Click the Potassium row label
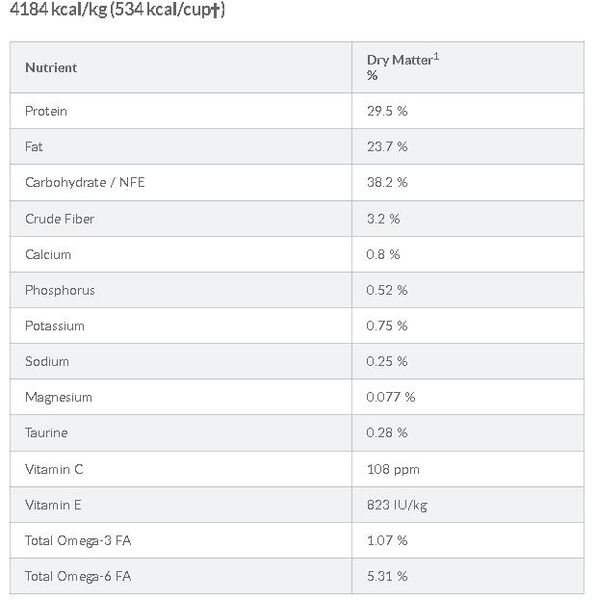 55,326
